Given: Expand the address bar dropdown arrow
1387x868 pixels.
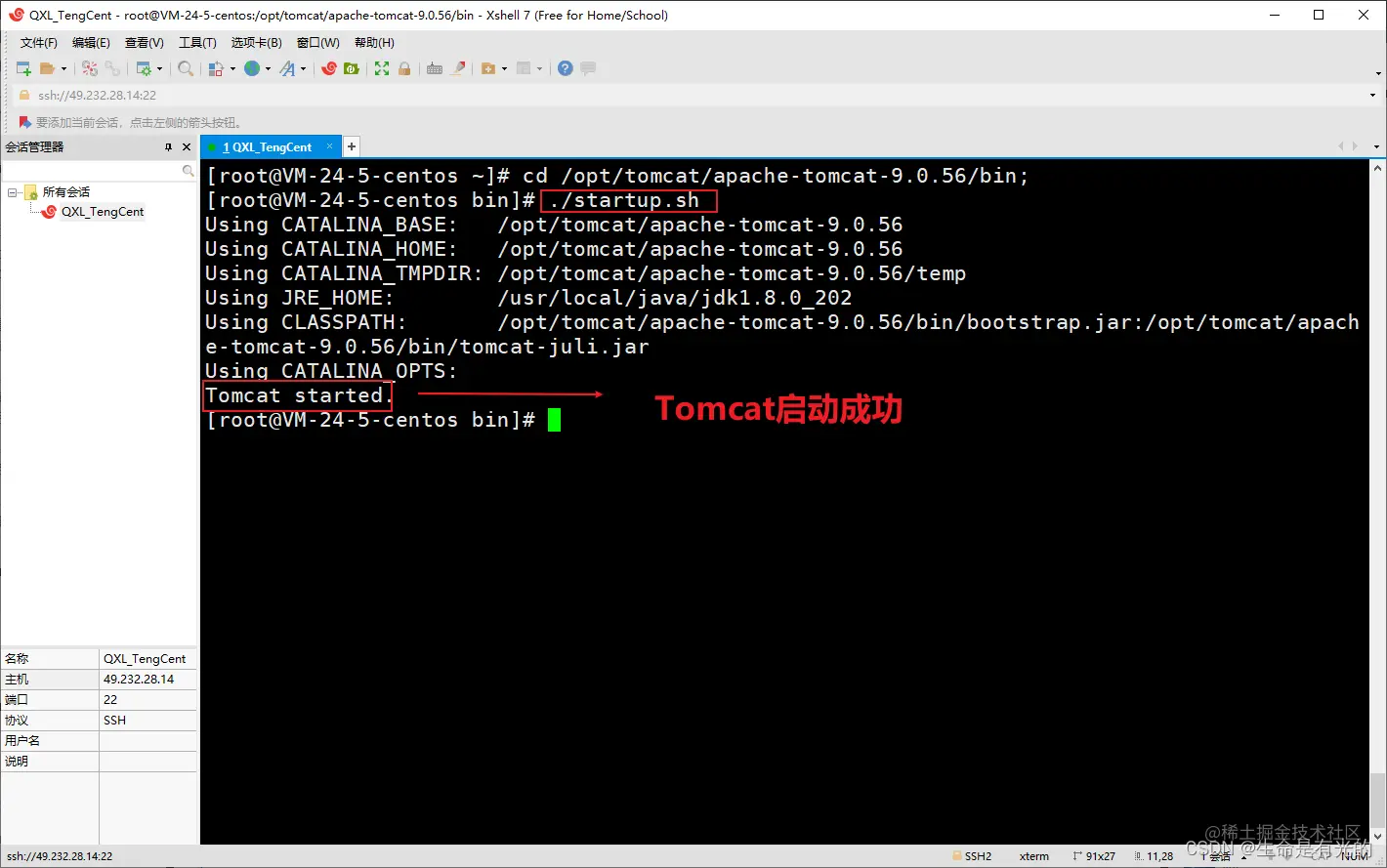Looking at the screenshot, I should (1374, 96).
